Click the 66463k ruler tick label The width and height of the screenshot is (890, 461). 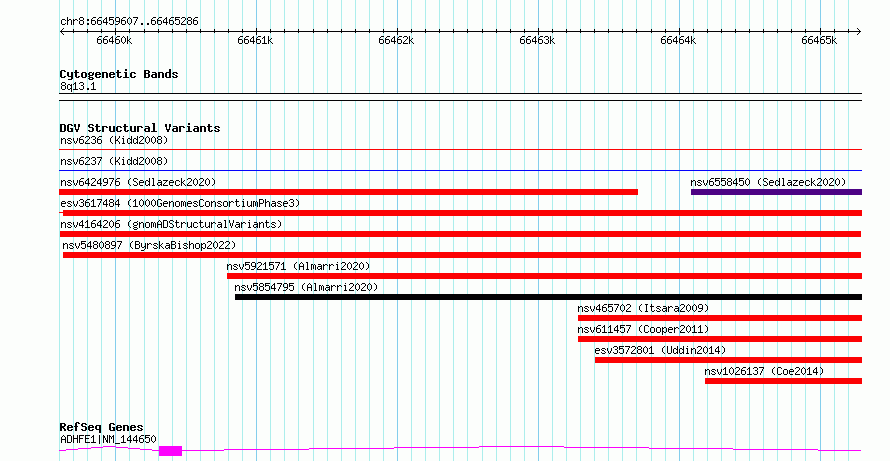tap(537, 40)
